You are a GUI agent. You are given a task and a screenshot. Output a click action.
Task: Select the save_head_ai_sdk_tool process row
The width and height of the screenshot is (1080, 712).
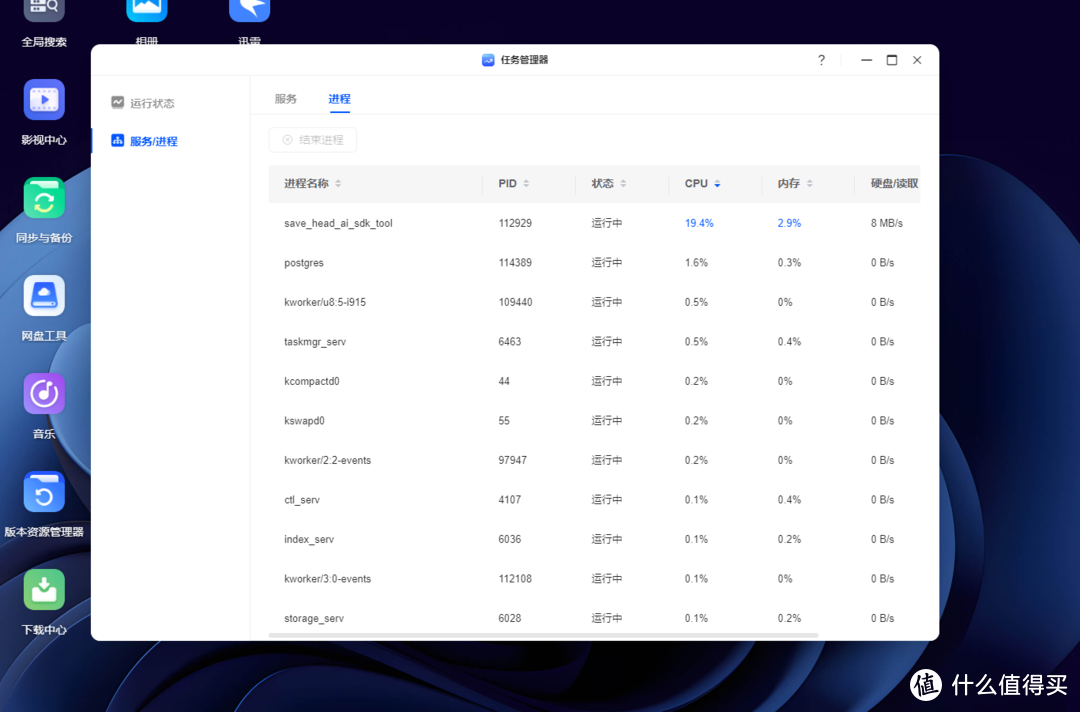click(338, 223)
